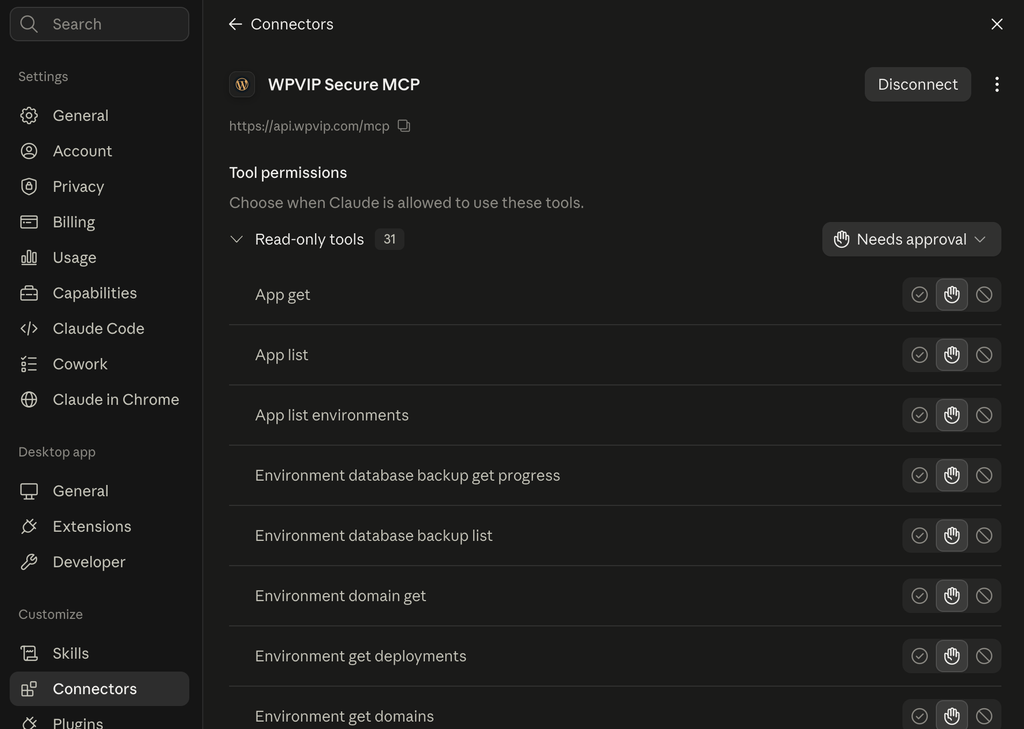Screen dimensions: 1024x729
Task: Open Developer settings
Action: tap(99, 562)
